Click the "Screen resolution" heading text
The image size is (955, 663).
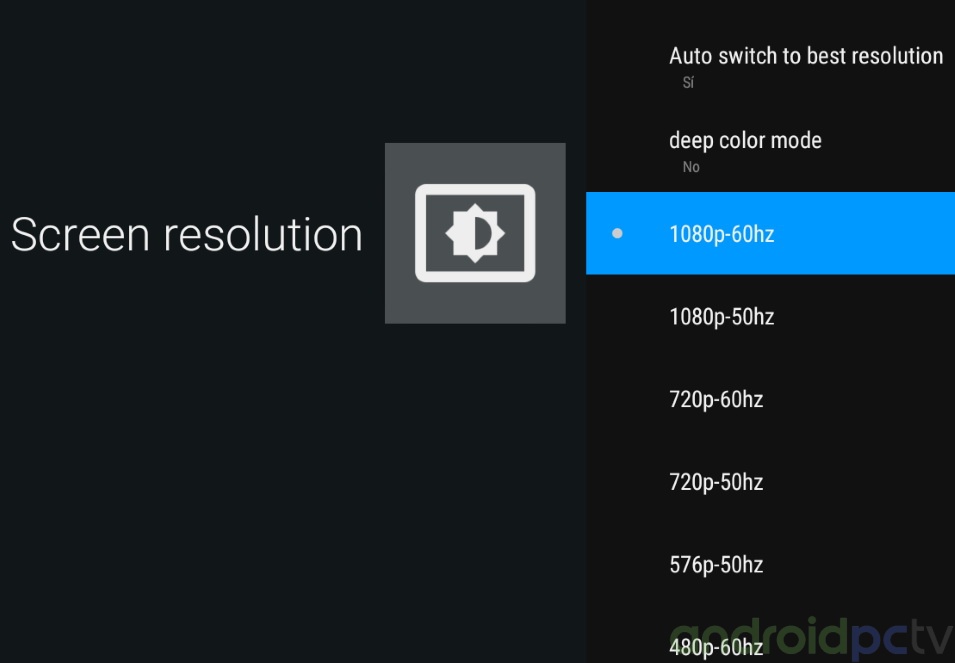point(187,234)
